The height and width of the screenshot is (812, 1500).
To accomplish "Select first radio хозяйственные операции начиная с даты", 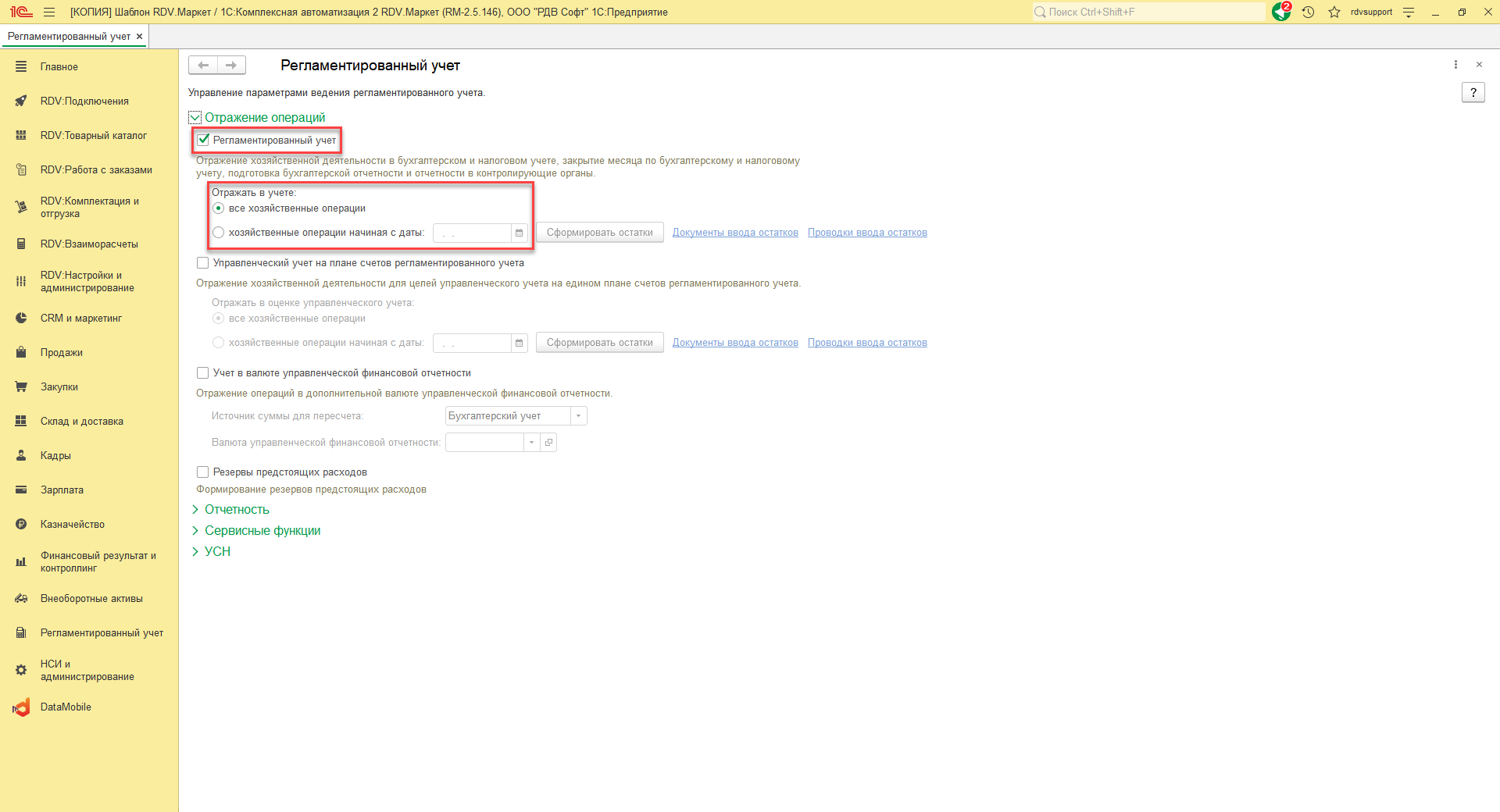I will [219, 233].
